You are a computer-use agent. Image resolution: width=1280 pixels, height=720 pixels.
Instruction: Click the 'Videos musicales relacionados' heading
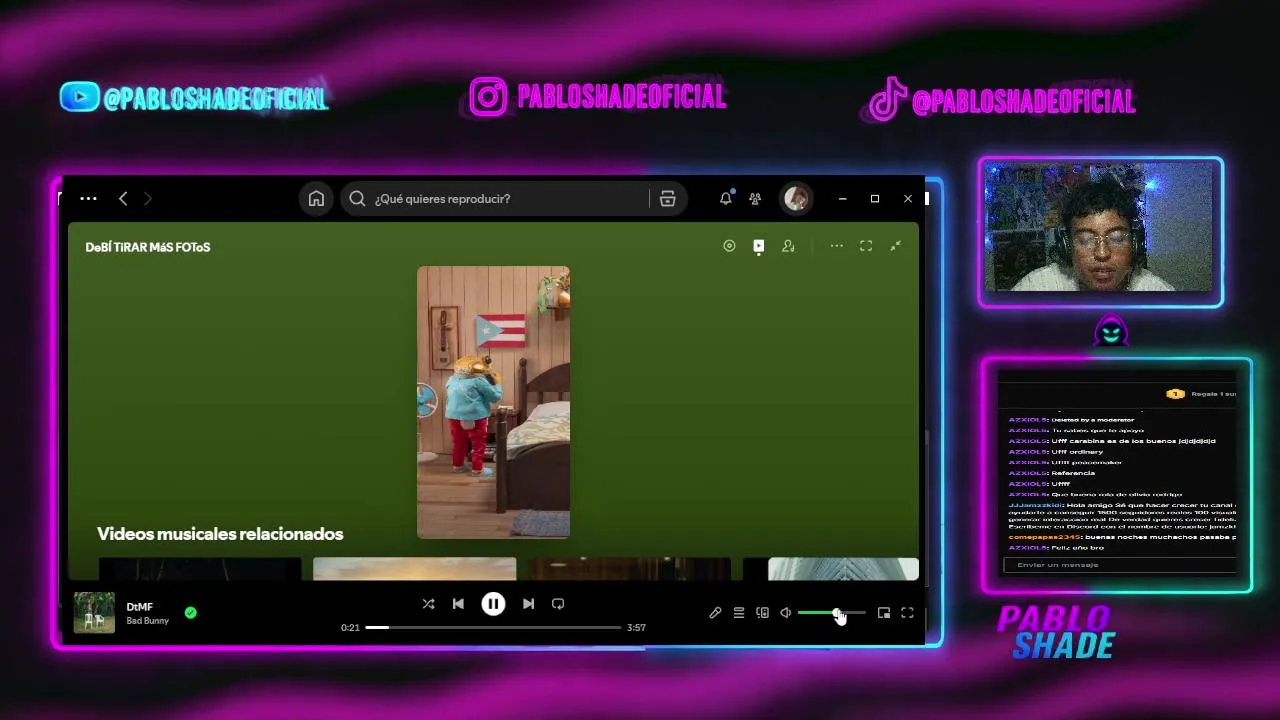[220, 534]
